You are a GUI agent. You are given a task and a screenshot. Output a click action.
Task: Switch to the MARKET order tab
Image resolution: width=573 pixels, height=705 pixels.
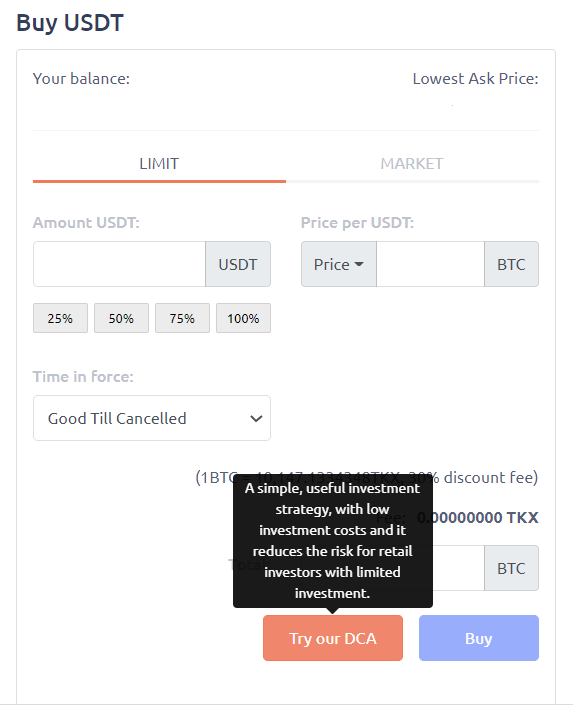[412, 164]
